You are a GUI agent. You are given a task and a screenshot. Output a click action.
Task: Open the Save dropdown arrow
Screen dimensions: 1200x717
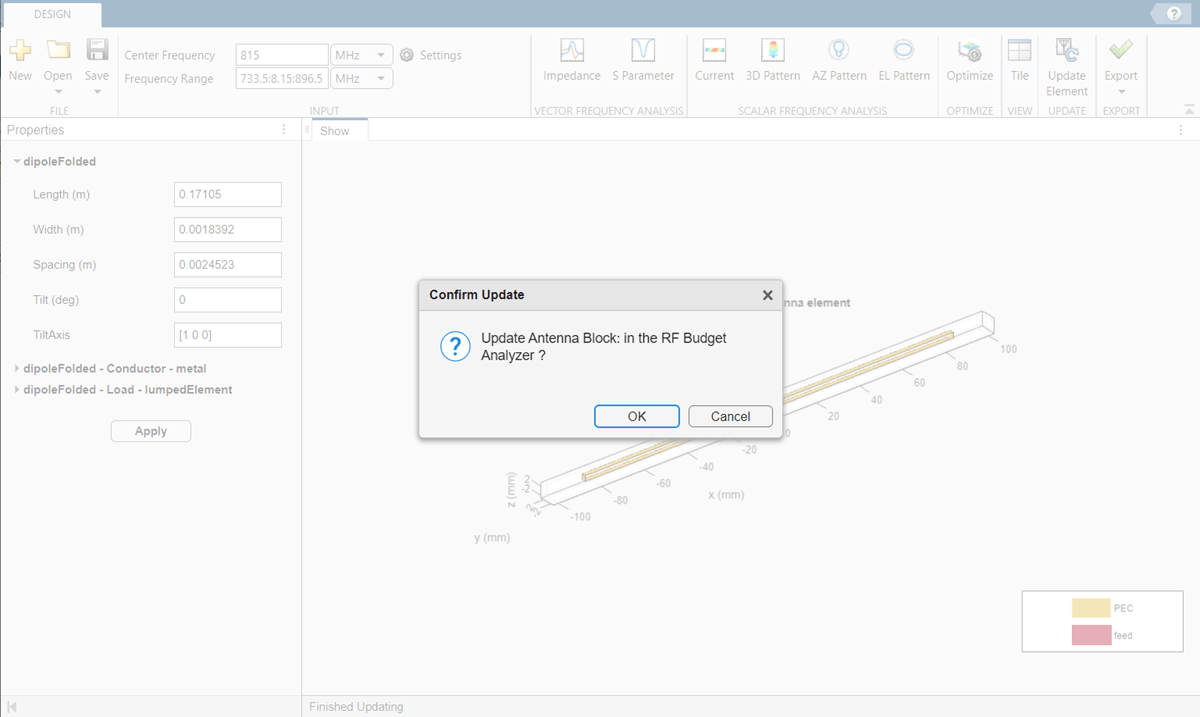[x=97, y=92]
